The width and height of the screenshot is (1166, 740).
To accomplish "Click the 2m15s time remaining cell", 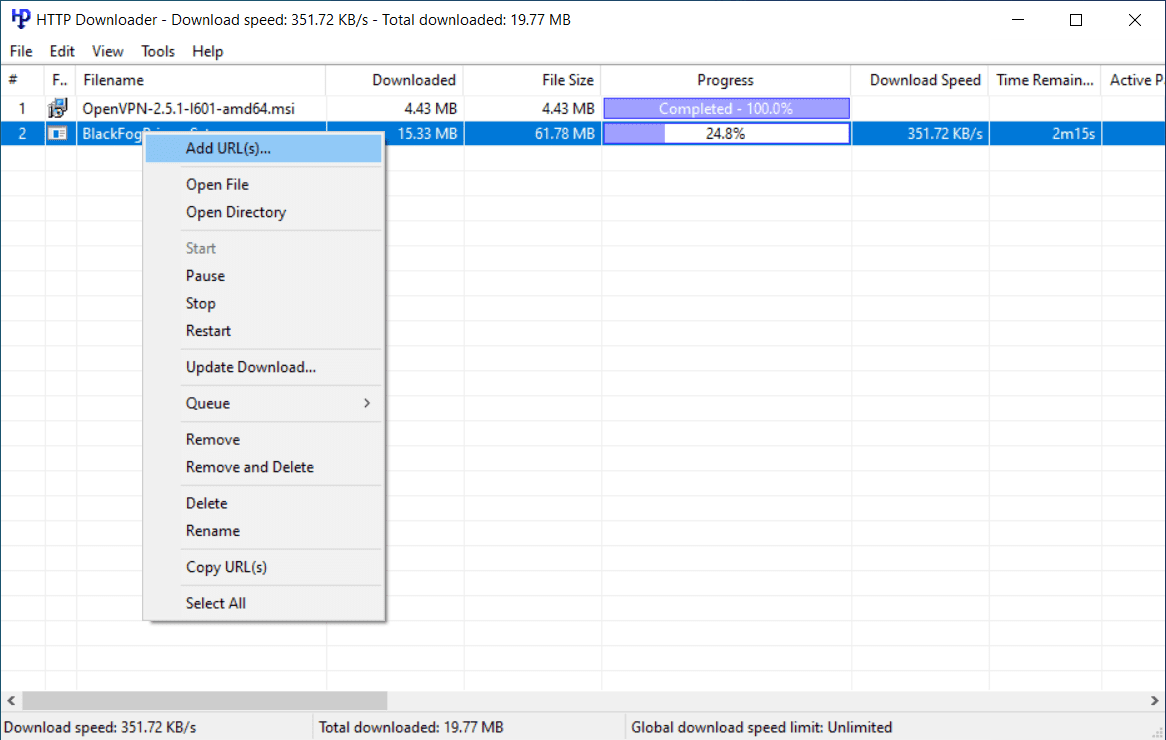I will point(1046,134).
